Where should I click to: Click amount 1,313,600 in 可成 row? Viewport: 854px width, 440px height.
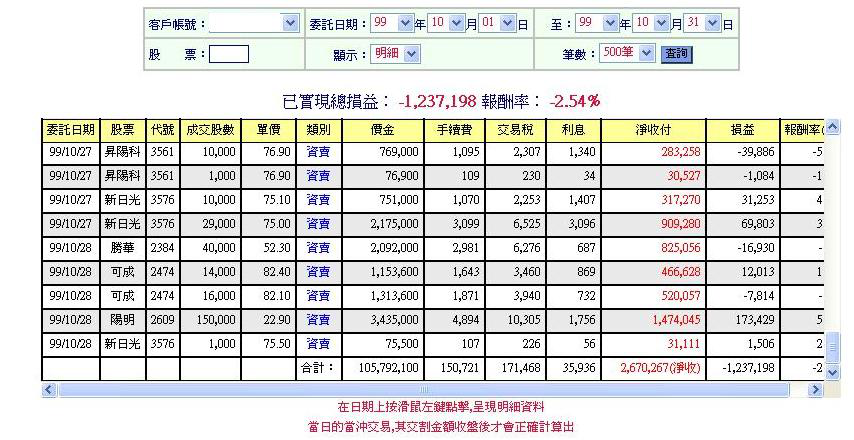pos(394,296)
